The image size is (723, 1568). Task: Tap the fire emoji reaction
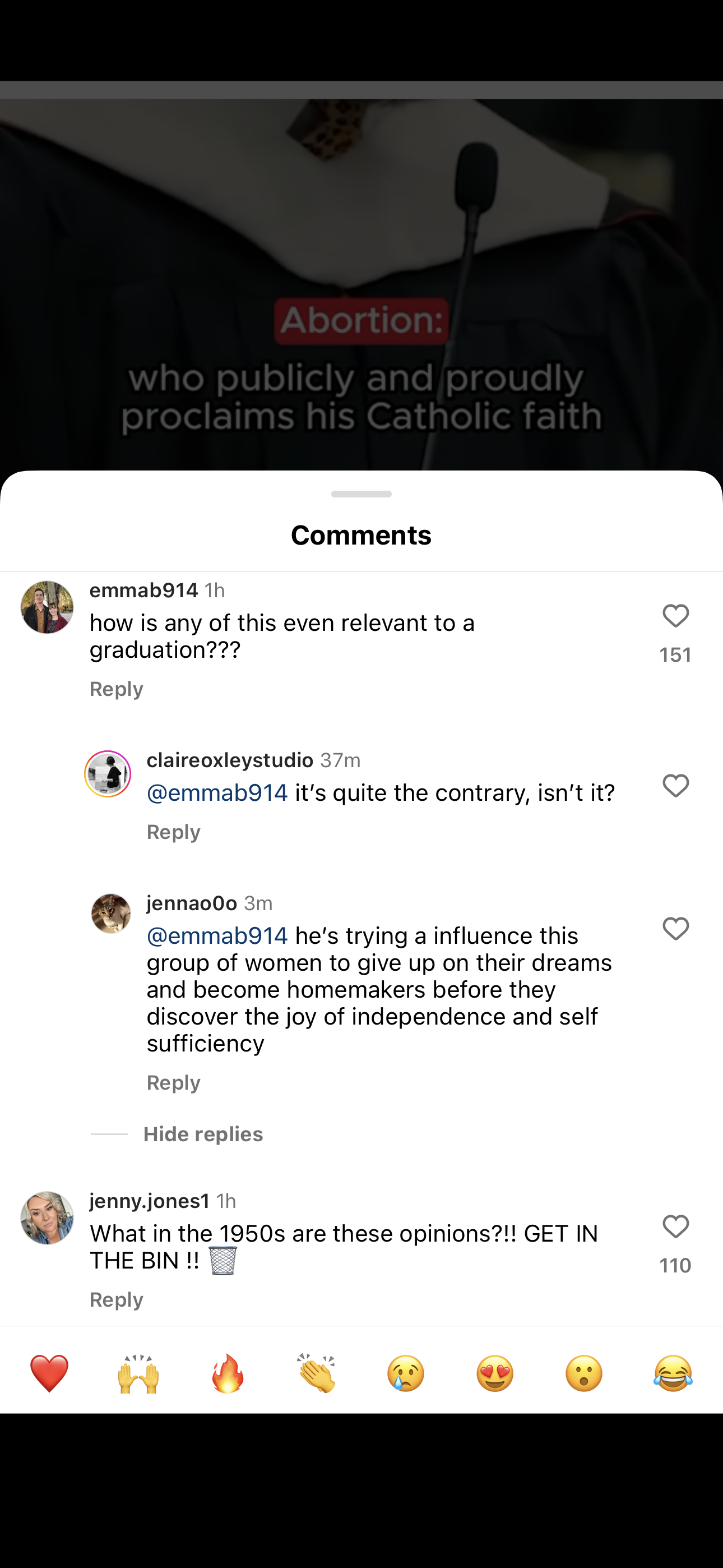pos(228,1373)
